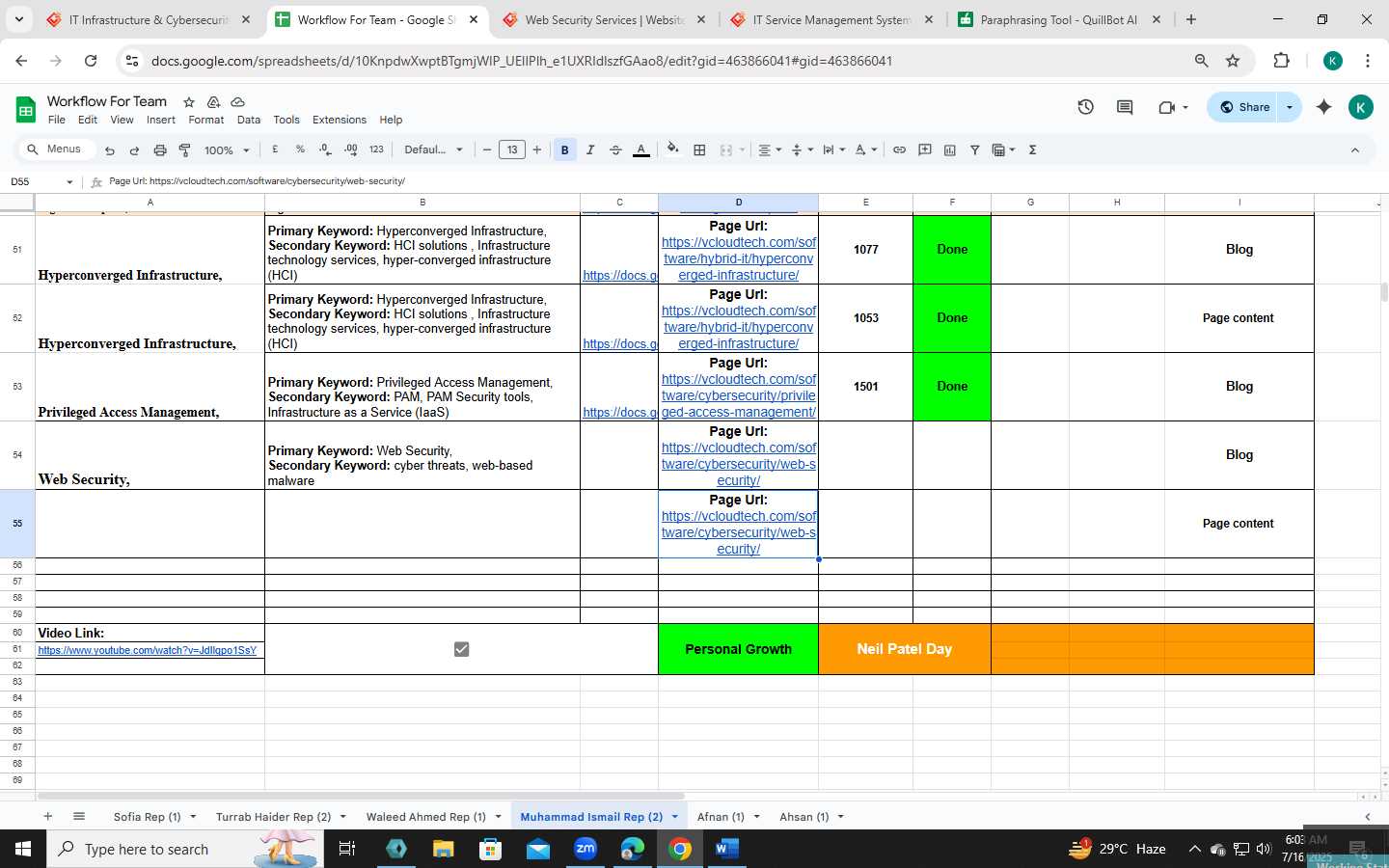Open the File menu
The width and height of the screenshot is (1389, 868).
57,120
